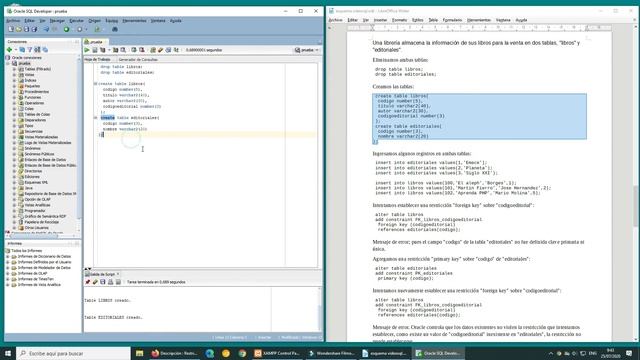Screen dimensions: 640x360
Task: Click the refresh icon in Conexiones panel
Action: click(22, 49)
